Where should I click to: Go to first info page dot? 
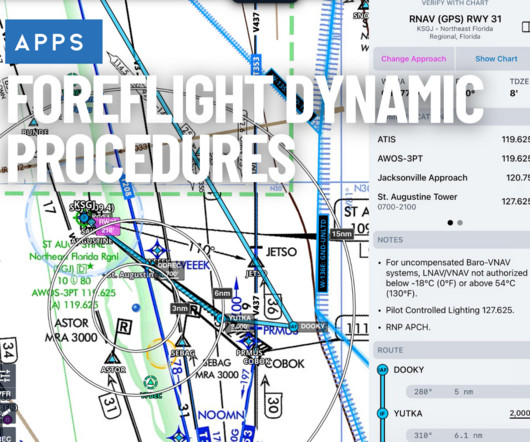tap(450, 223)
